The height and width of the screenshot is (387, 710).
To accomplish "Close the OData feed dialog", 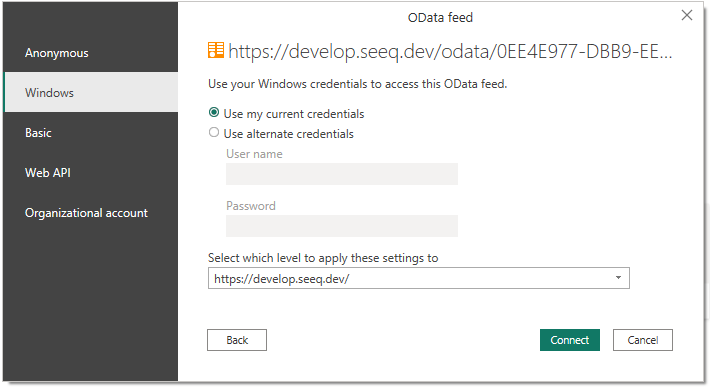I will (687, 15).
